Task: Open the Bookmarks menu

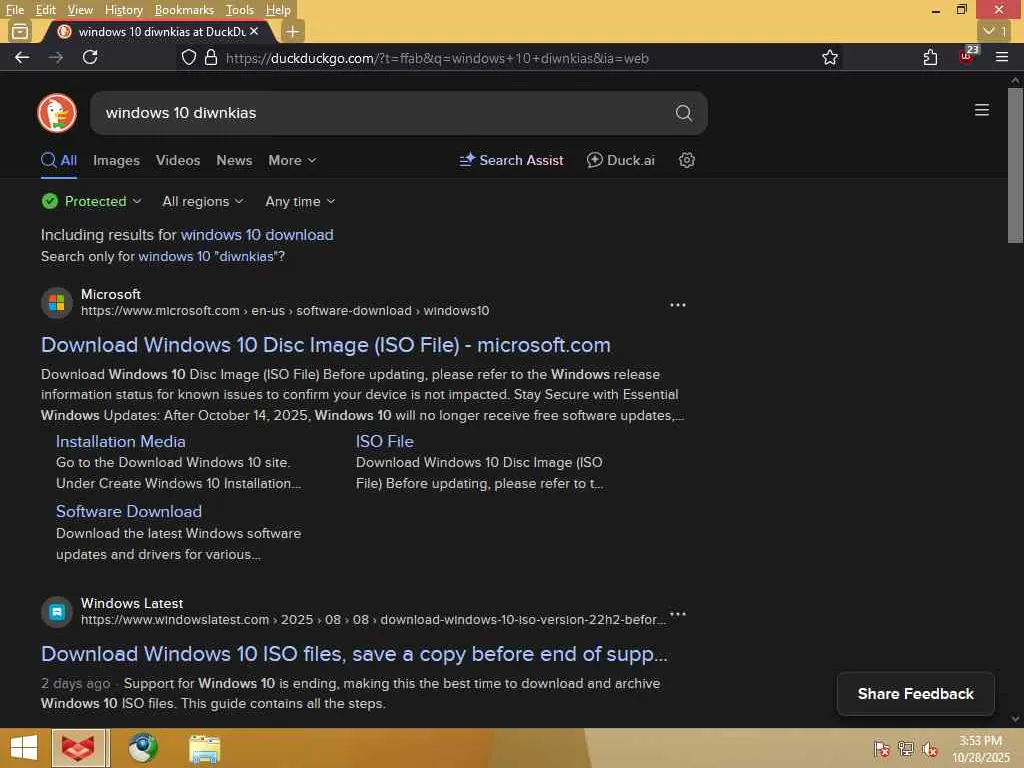Action: 184,10
